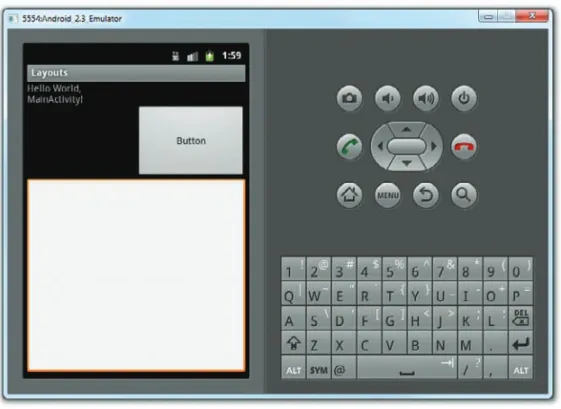
Task: Click the W key on keyboard
Action: pyautogui.click(x=319, y=293)
